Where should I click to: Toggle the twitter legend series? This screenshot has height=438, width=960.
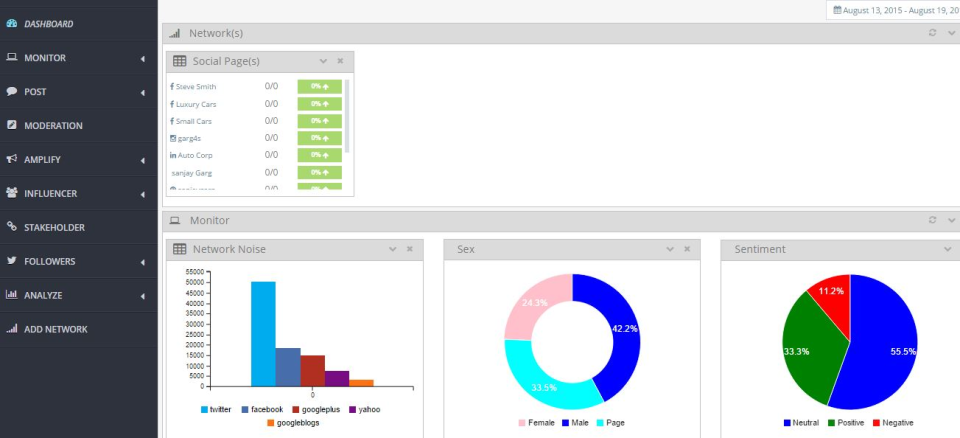[215, 409]
